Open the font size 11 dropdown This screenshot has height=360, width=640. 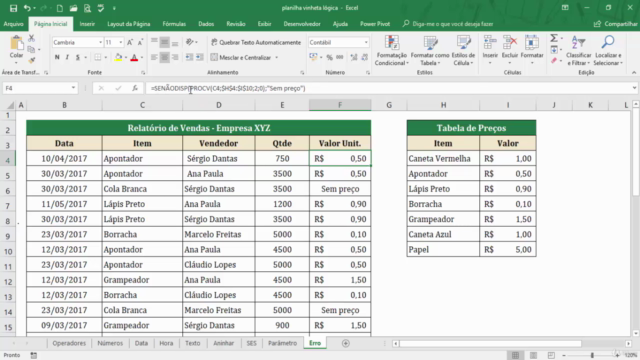point(121,42)
